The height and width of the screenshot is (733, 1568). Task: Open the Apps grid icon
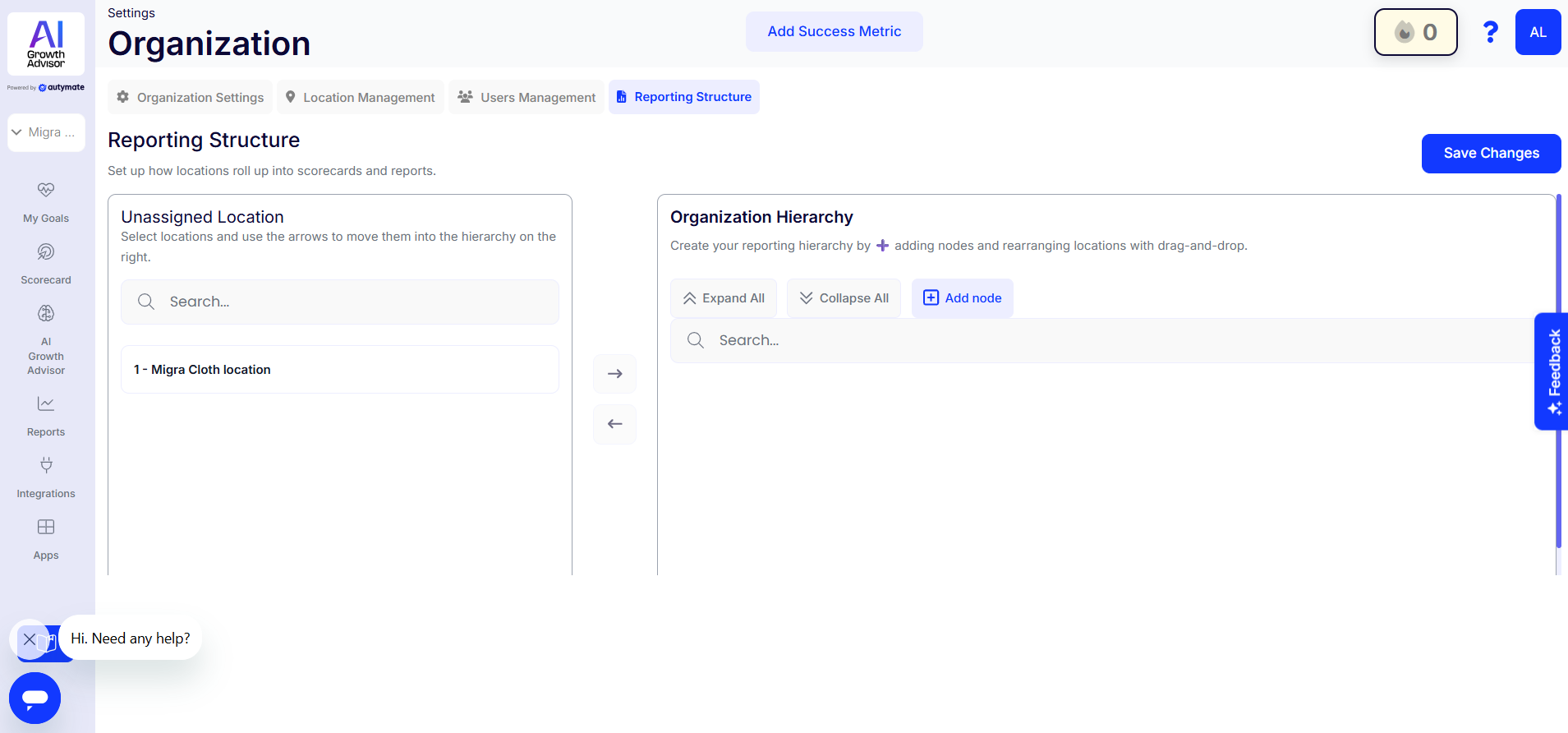46,527
